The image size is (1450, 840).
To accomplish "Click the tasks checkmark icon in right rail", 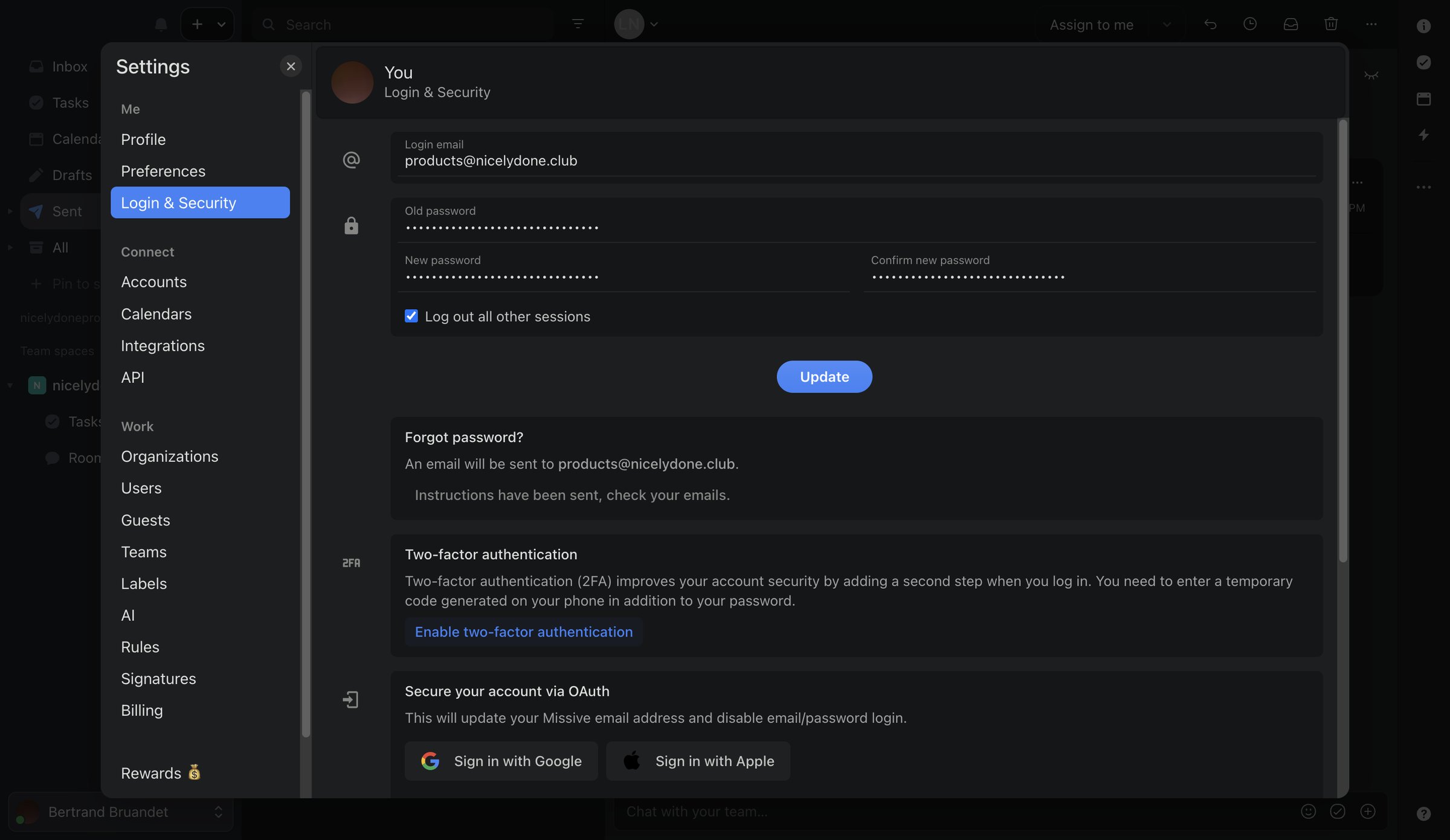I will click(x=1424, y=62).
